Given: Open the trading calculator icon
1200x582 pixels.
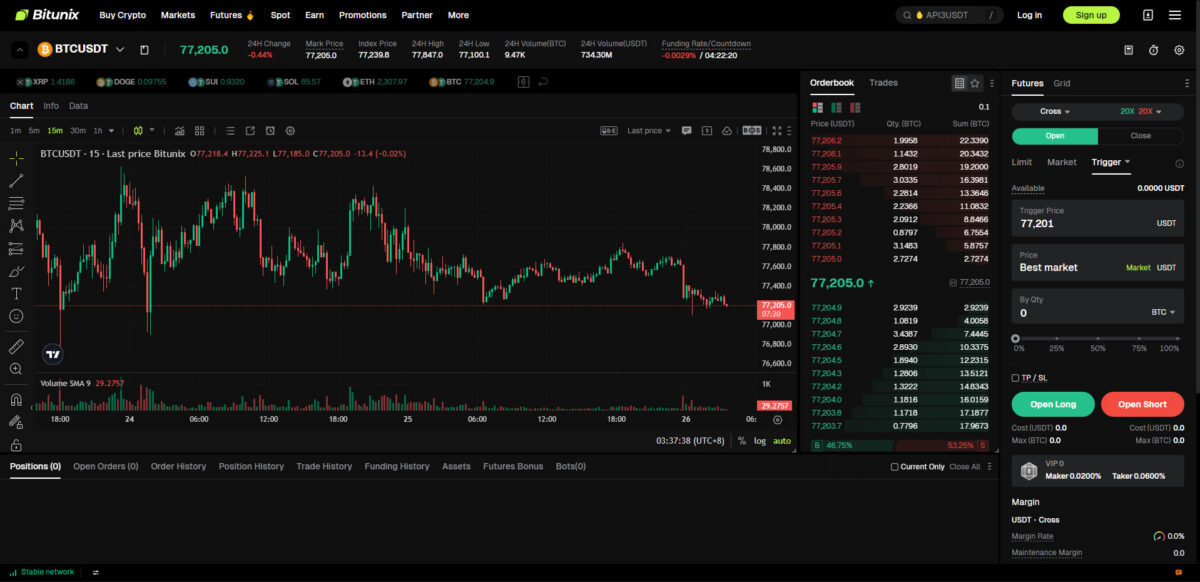Looking at the screenshot, I should tap(1129, 50).
